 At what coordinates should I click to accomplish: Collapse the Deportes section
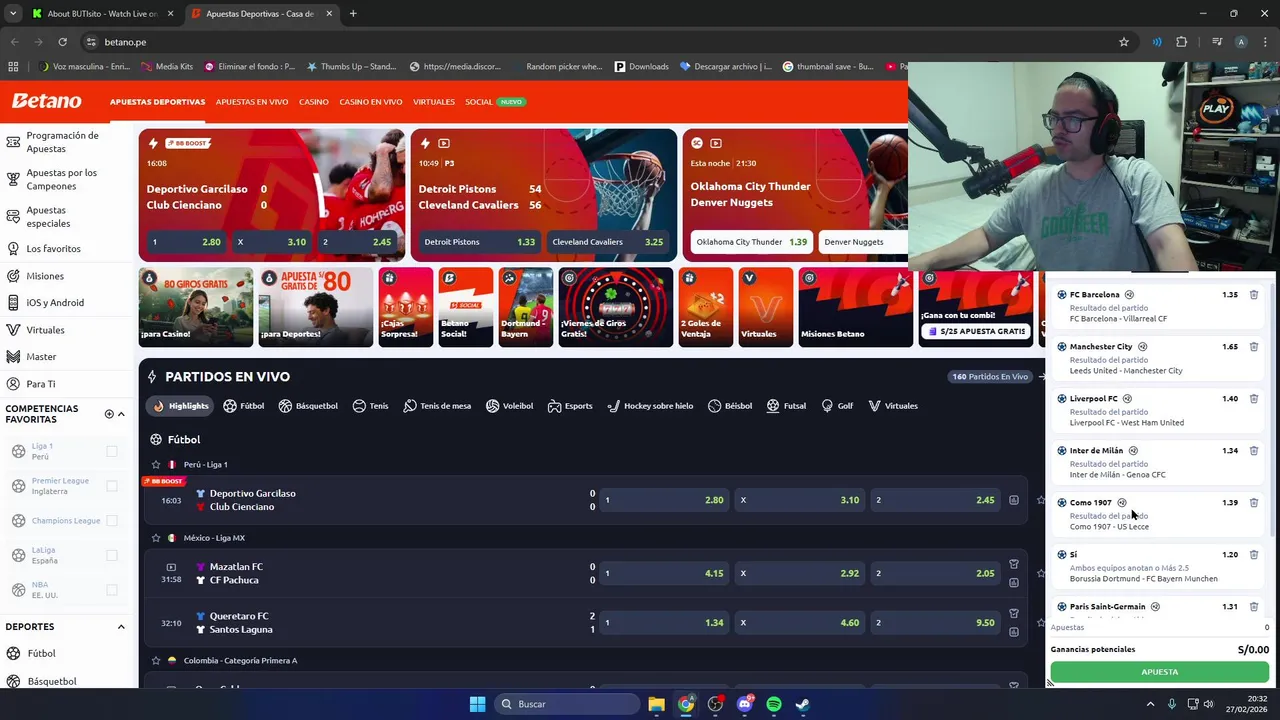pyautogui.click(x=121, y=627)
